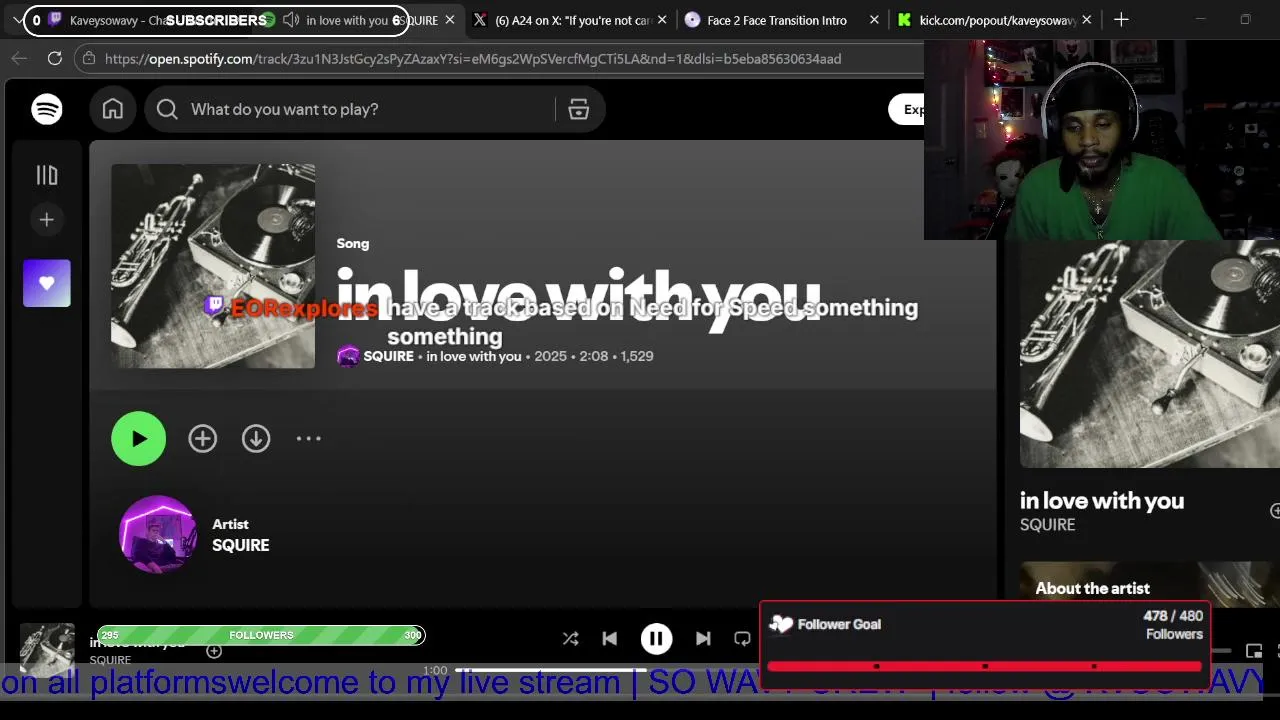Close Face 2 Face Transition tab
Image resolution: width=1280 pixels, height=720 pixels.
coord(875,20)
